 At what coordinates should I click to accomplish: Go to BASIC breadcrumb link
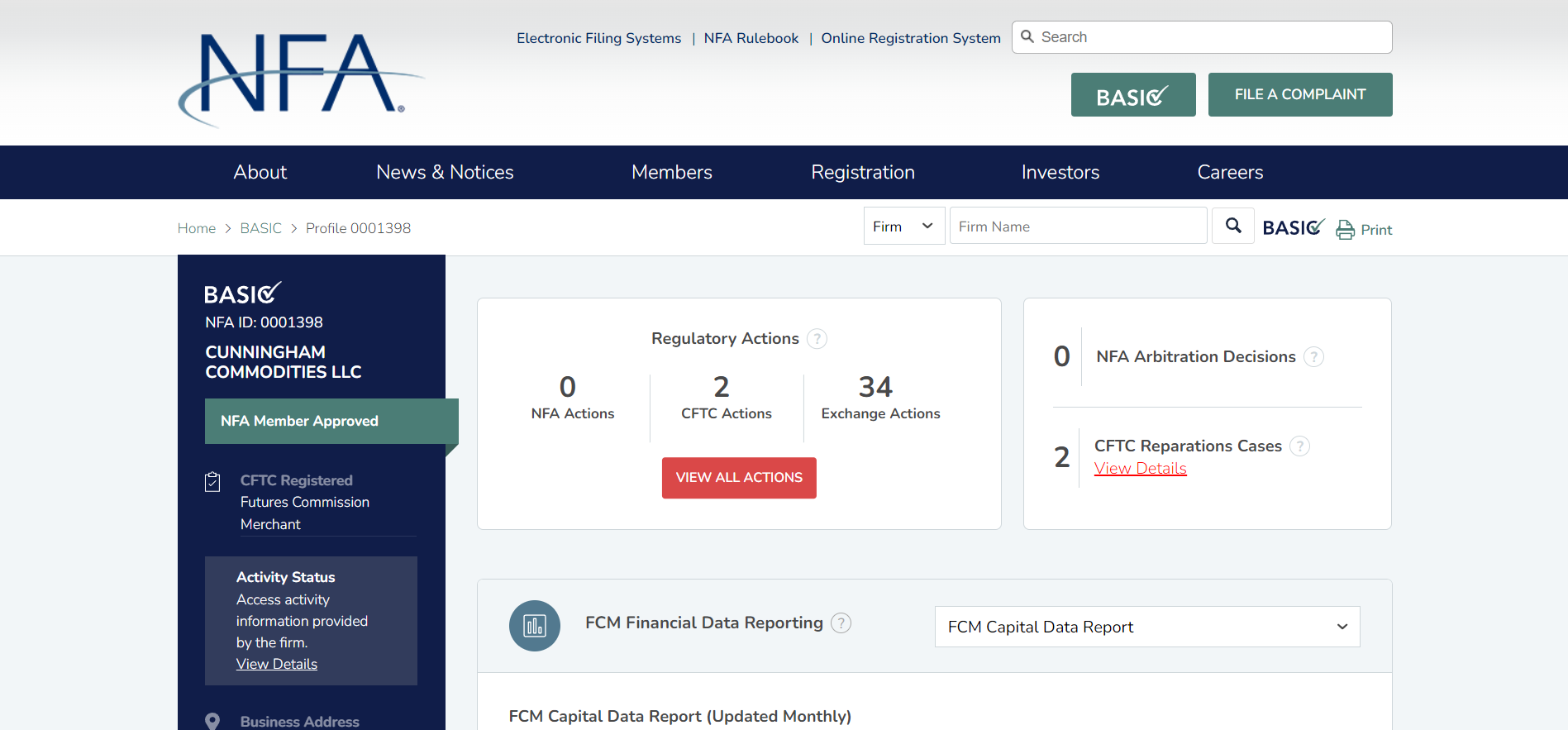[260, 228]
